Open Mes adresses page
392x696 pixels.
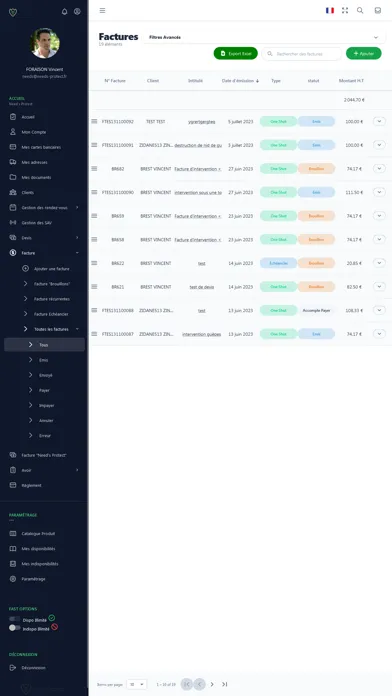(44, 162)
